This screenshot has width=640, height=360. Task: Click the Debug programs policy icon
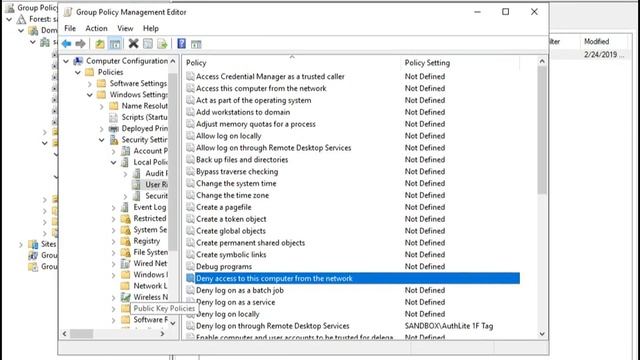click(190, 267)
